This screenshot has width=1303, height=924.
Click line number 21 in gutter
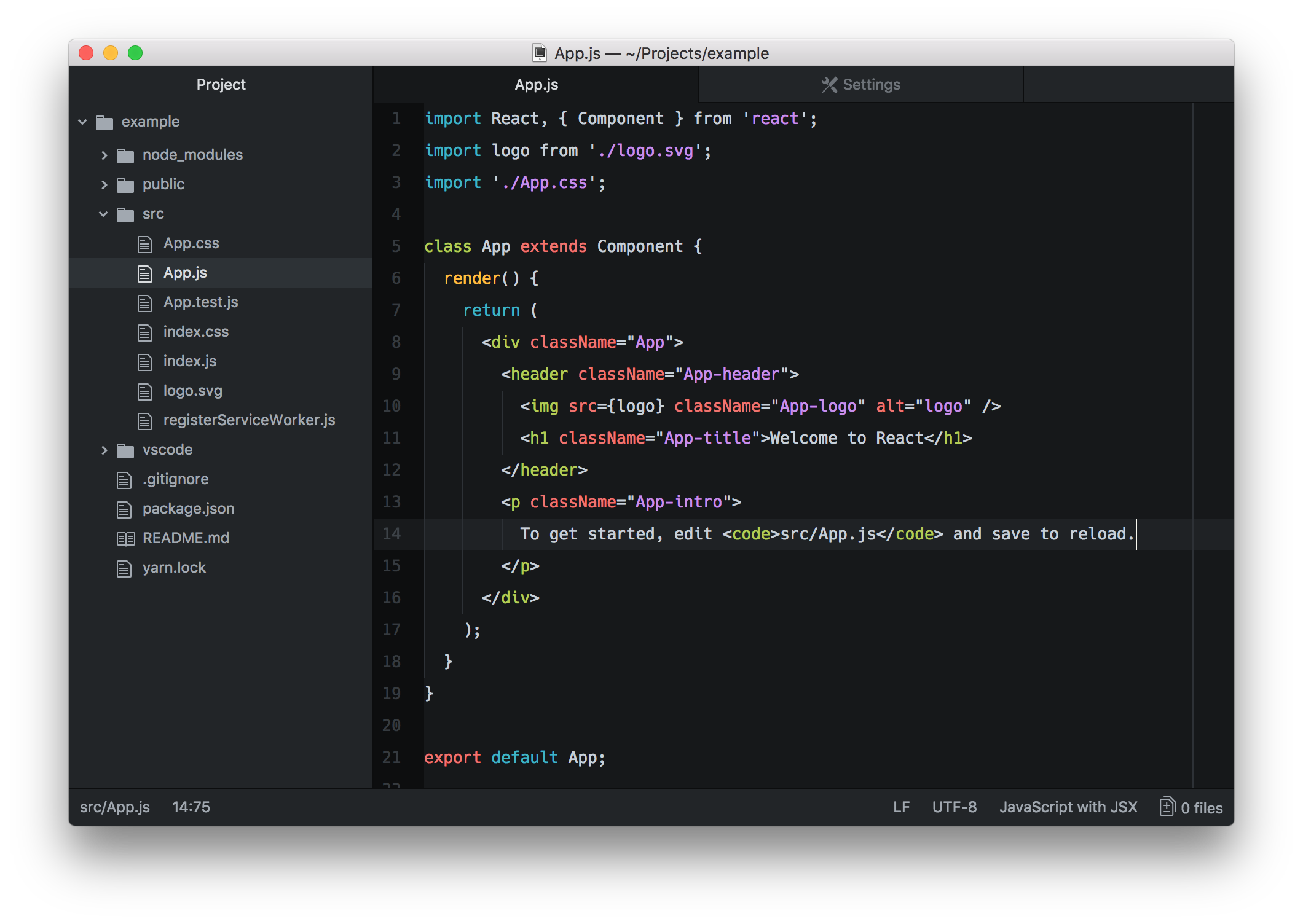pyautogui.click(x=392, y=758)
